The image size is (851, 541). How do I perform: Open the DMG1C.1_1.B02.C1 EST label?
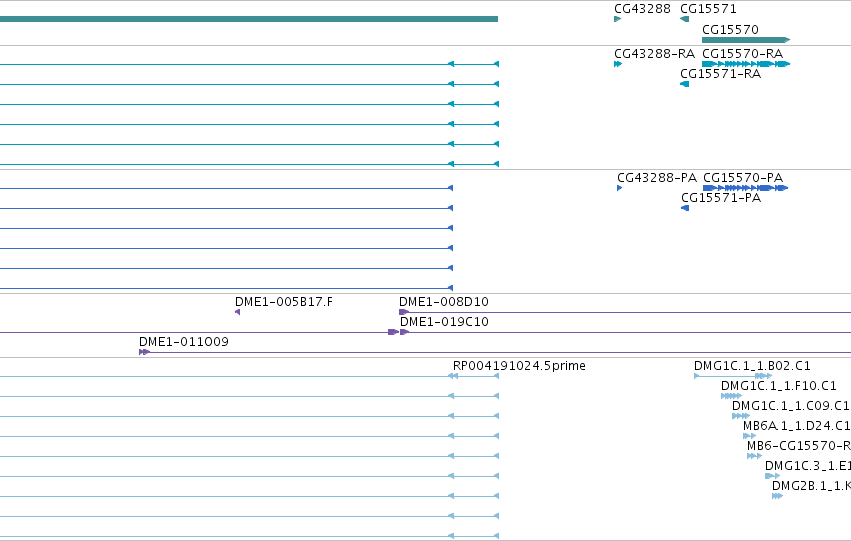752,366
